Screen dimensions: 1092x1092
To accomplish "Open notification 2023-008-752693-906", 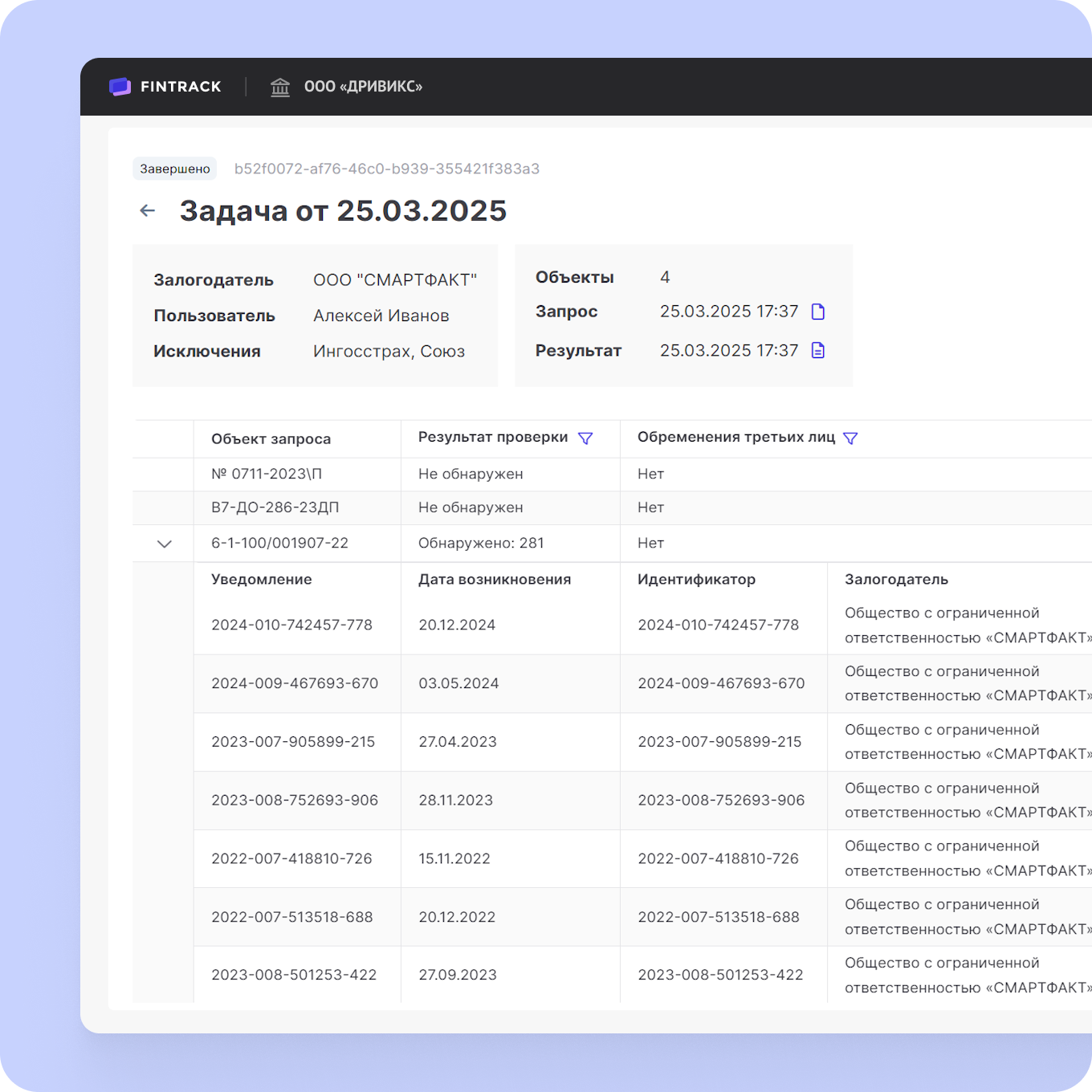I will [x=295, y=801].
